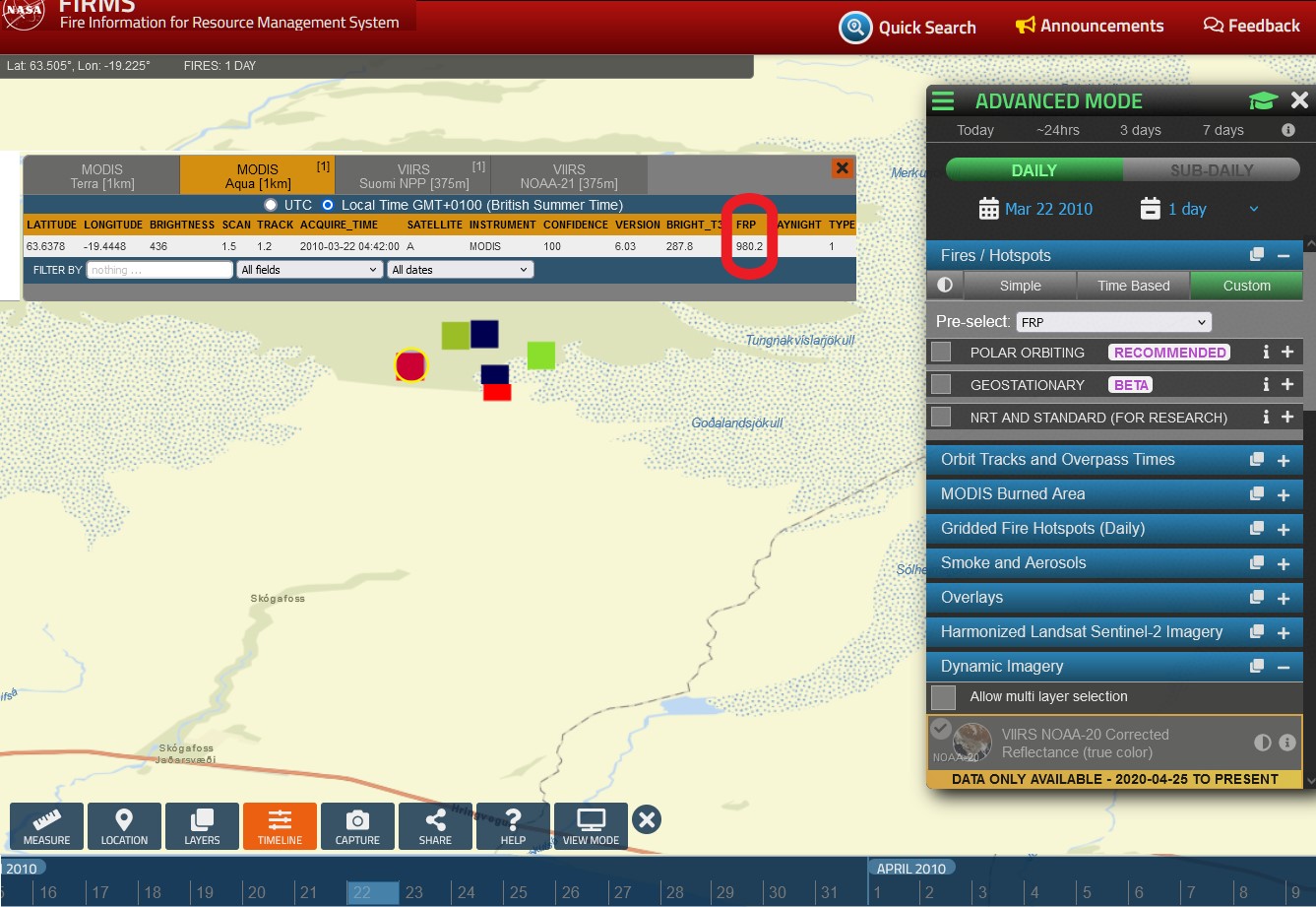Click day 25 on the timeline

519,892
